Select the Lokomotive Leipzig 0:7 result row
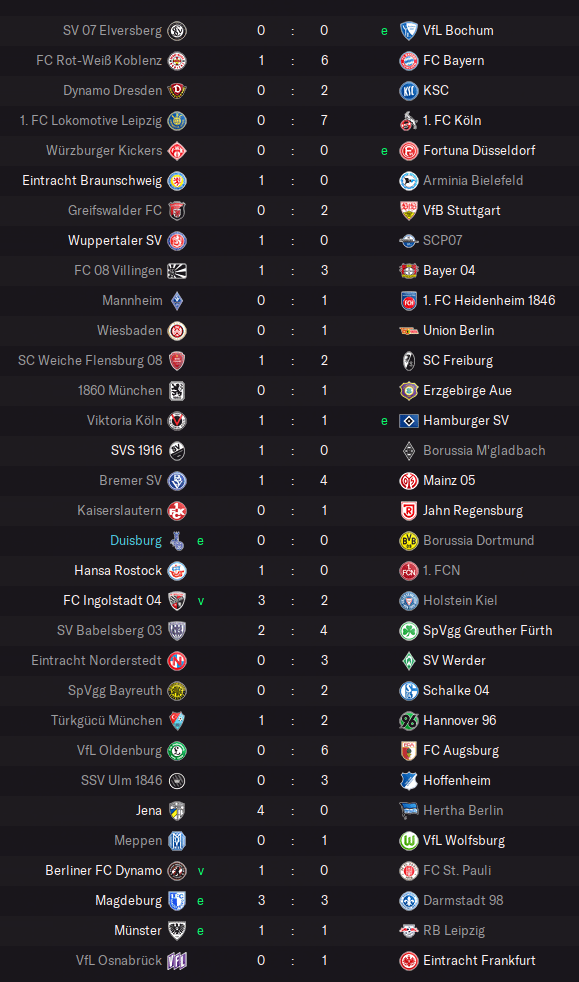 [x=289, y=121]
